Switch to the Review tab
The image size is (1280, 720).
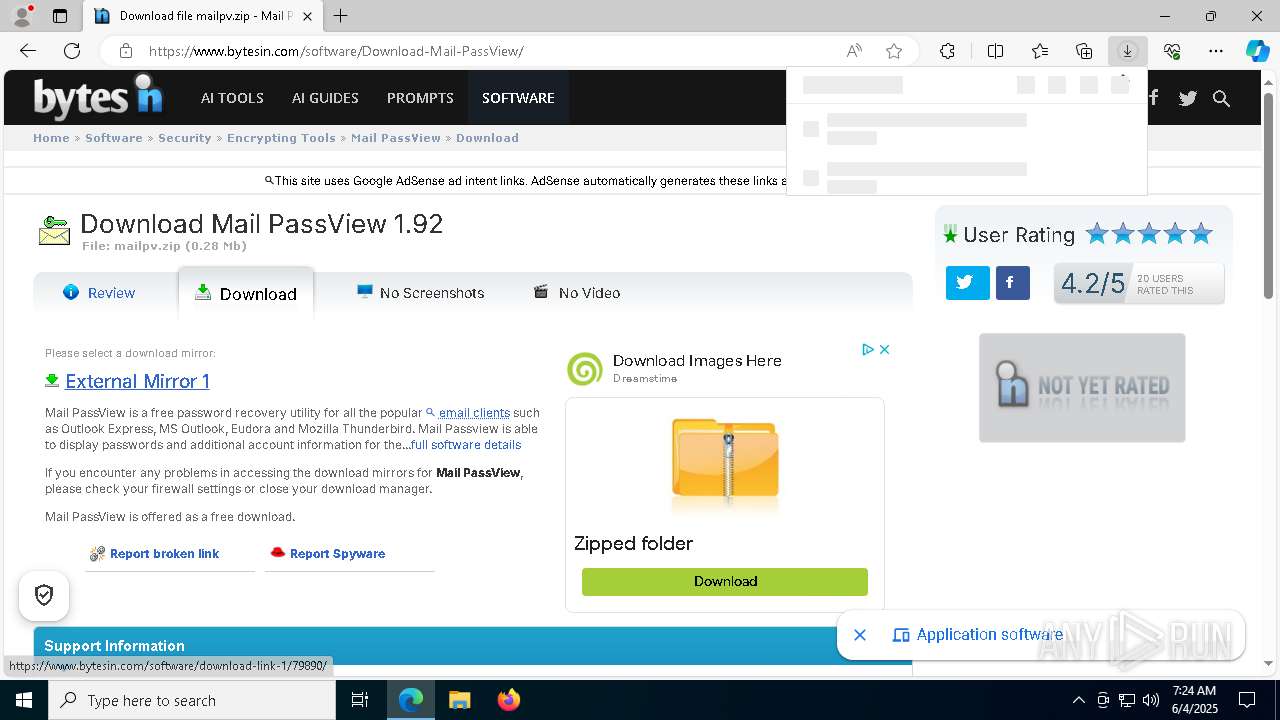tap(99, 293)
